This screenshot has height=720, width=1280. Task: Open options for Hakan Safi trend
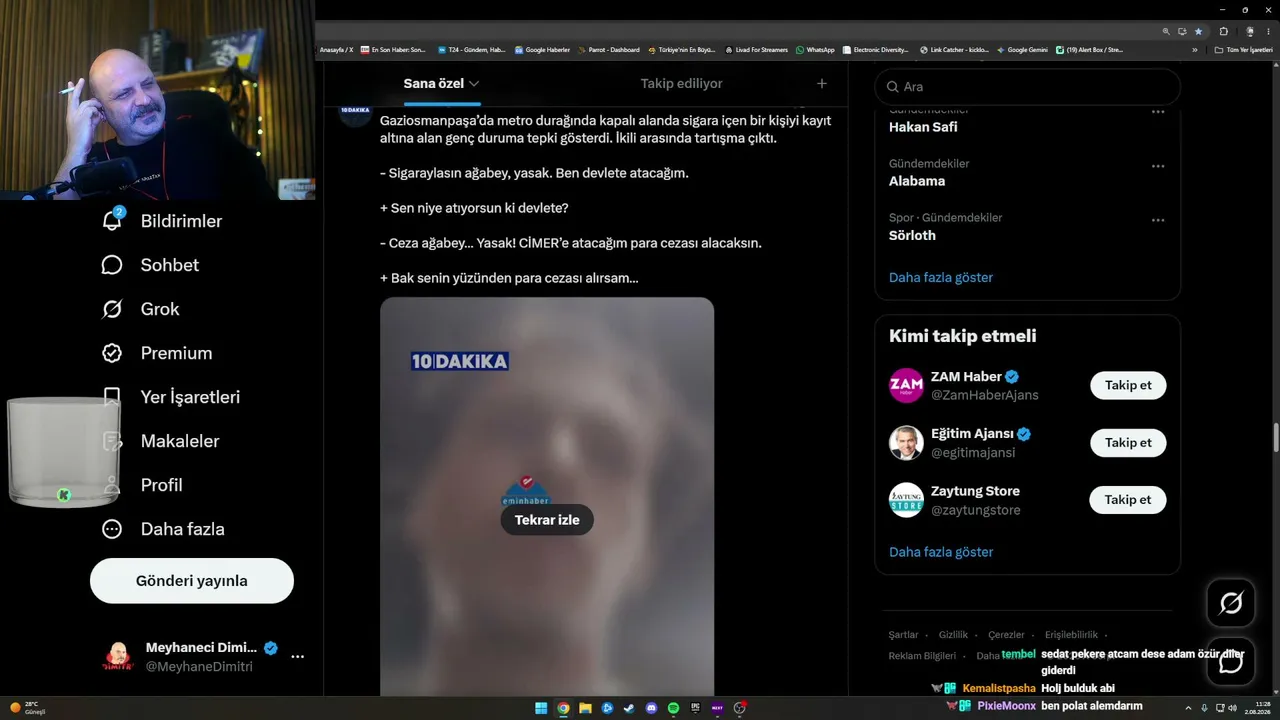tap(1158, 112)
